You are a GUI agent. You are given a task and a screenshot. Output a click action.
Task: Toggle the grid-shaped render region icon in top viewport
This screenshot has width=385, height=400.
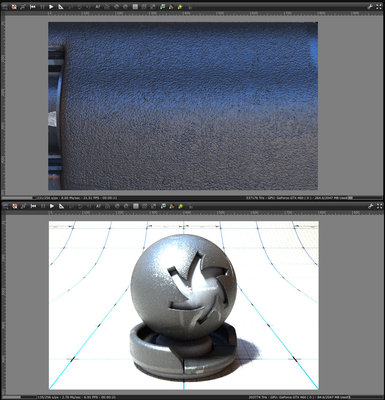point(135,6)
